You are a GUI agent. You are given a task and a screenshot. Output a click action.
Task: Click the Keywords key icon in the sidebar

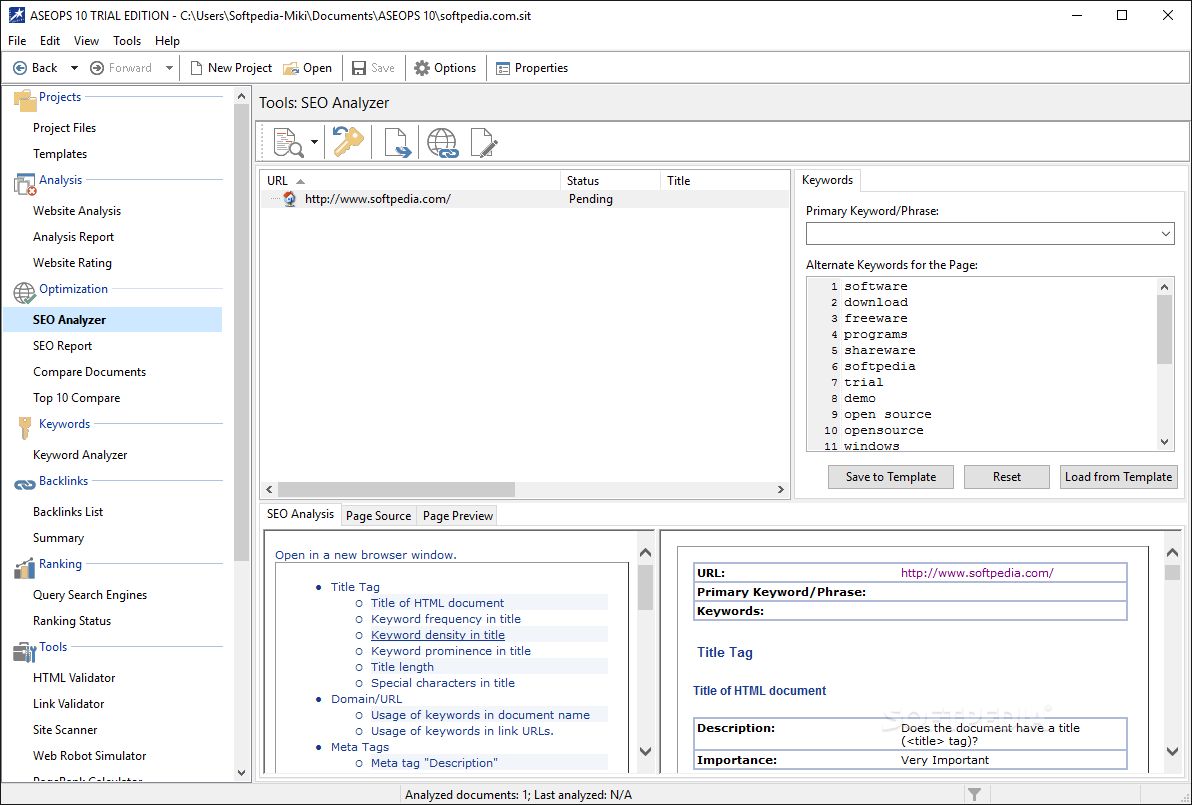point(25,427)
